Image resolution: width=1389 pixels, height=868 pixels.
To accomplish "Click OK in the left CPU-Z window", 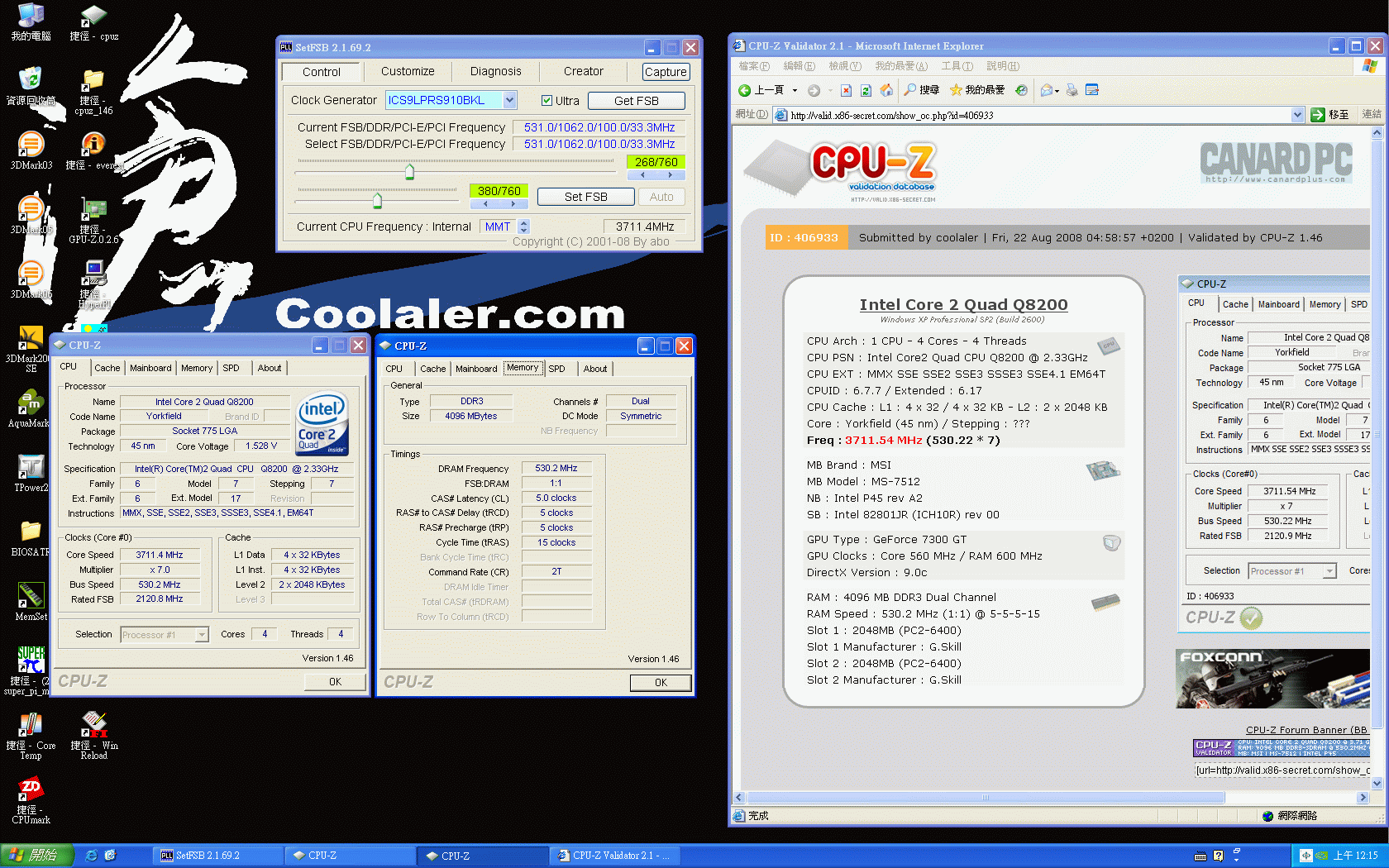I will click(335, 682).
